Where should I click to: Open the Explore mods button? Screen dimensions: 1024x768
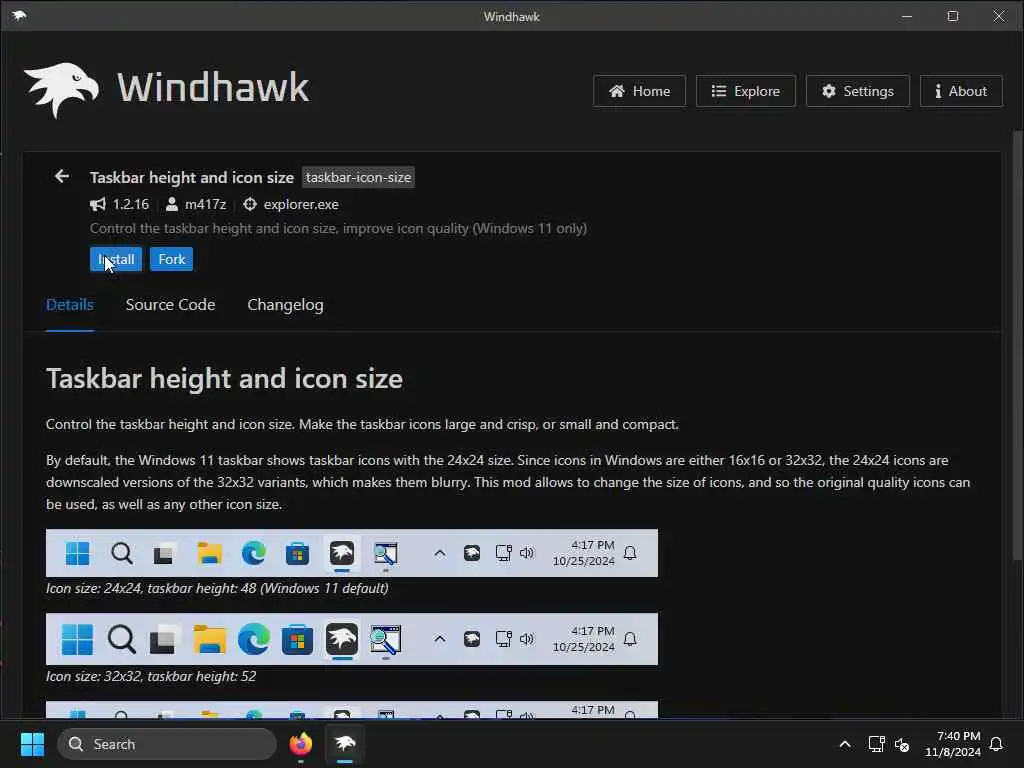[x=745, y=91]
